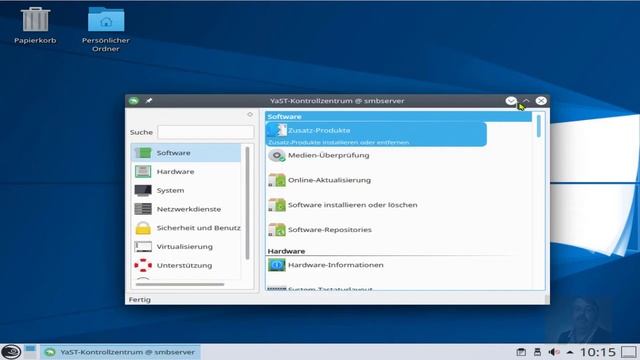Select the Sicherheit und Benutzer lock icon
640x360 pixels.
click(143, 228)
